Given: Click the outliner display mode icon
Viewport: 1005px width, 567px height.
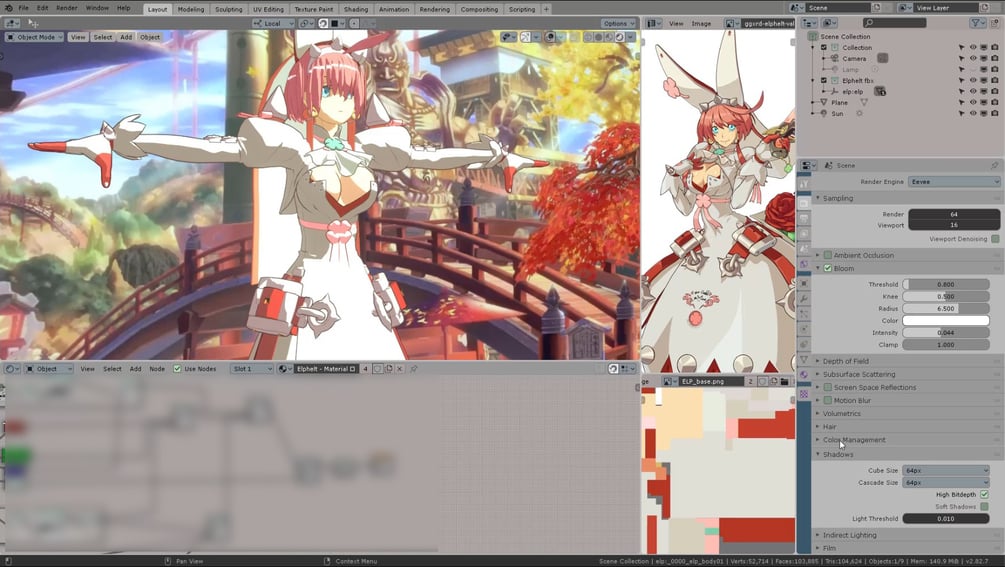Looking at the screenshot, I should [x=829, y=23].
